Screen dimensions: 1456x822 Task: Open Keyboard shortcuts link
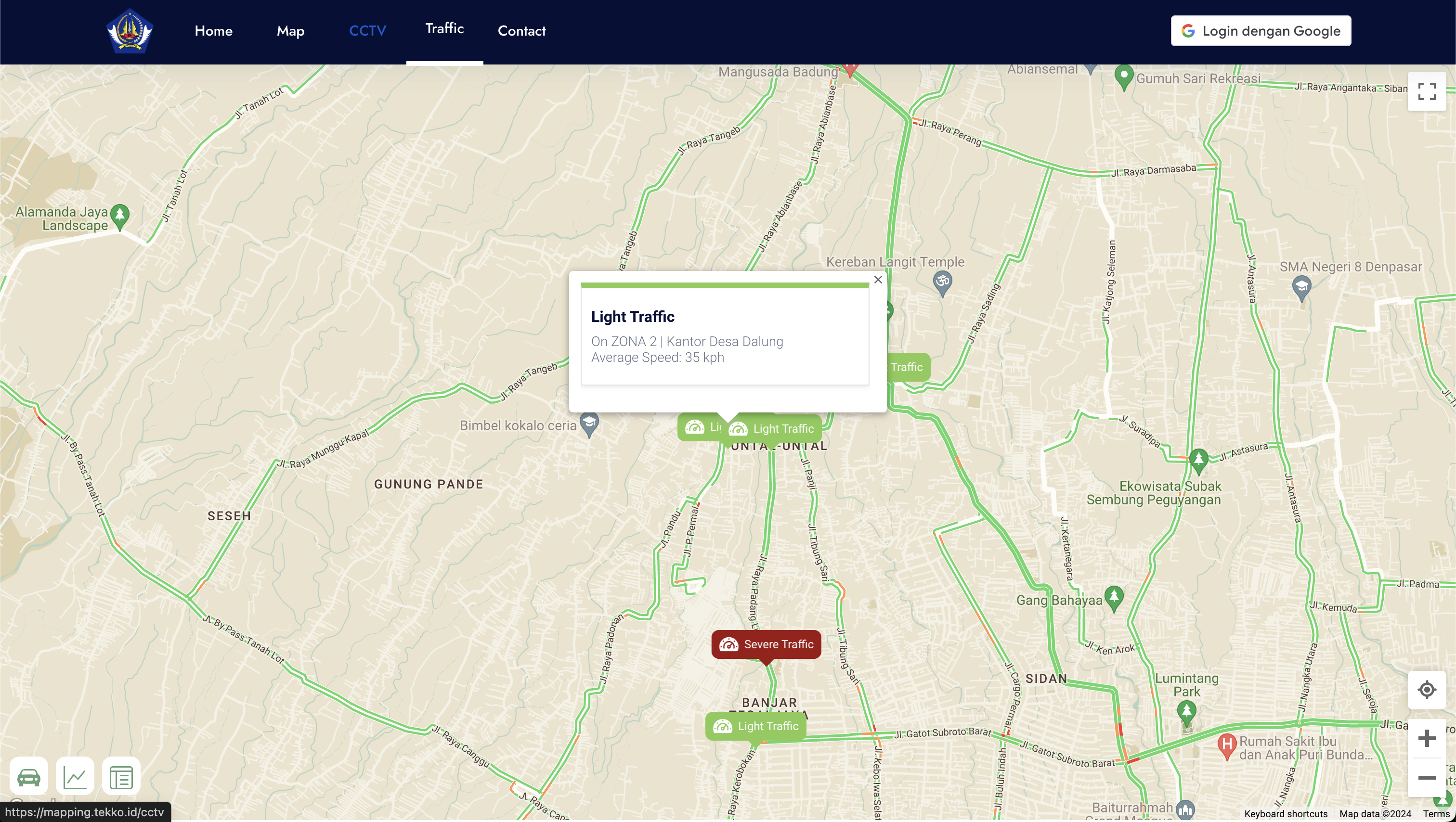(1285, 813)
